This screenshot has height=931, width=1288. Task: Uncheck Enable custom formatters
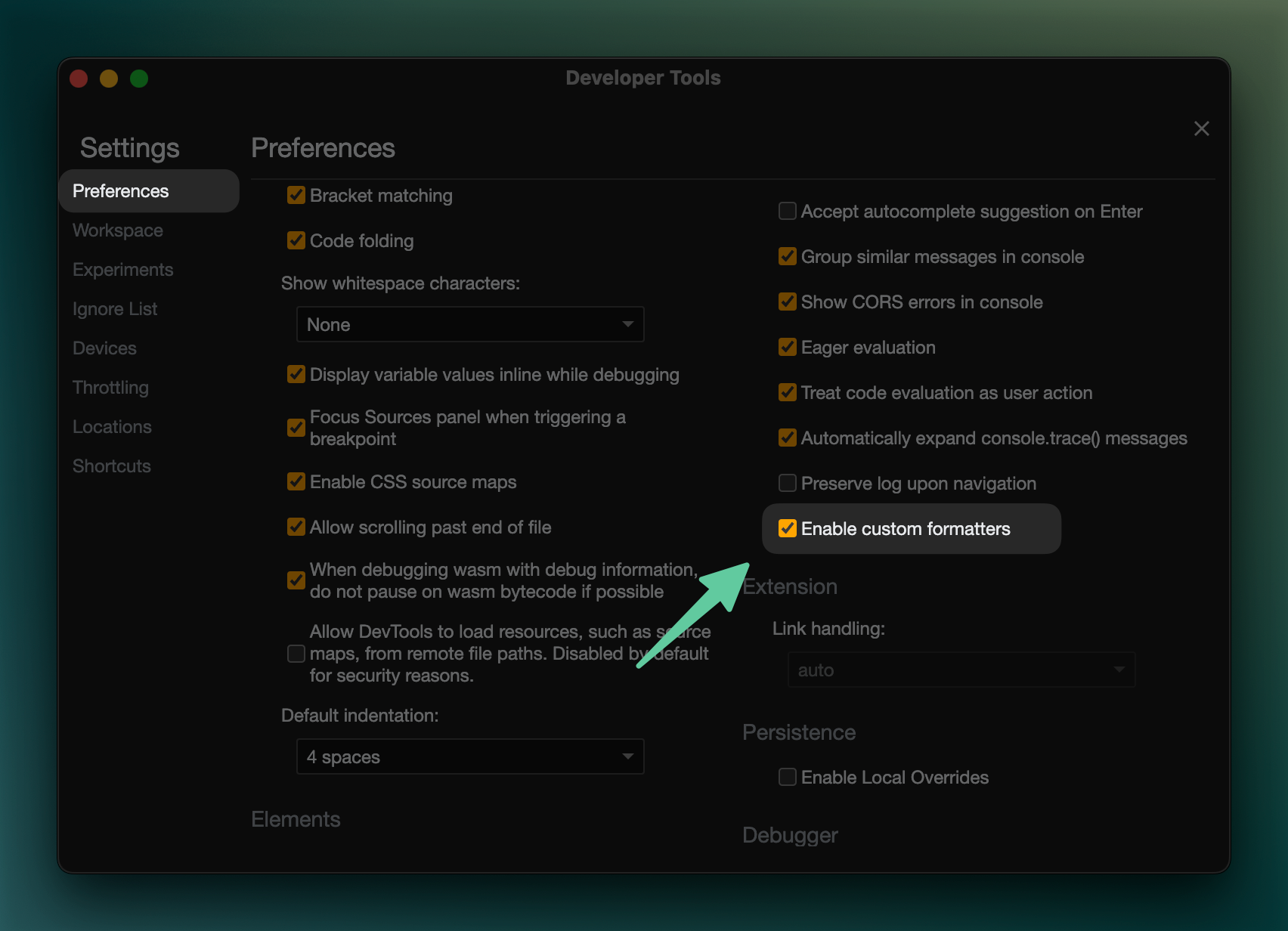[x=787, y=528]
